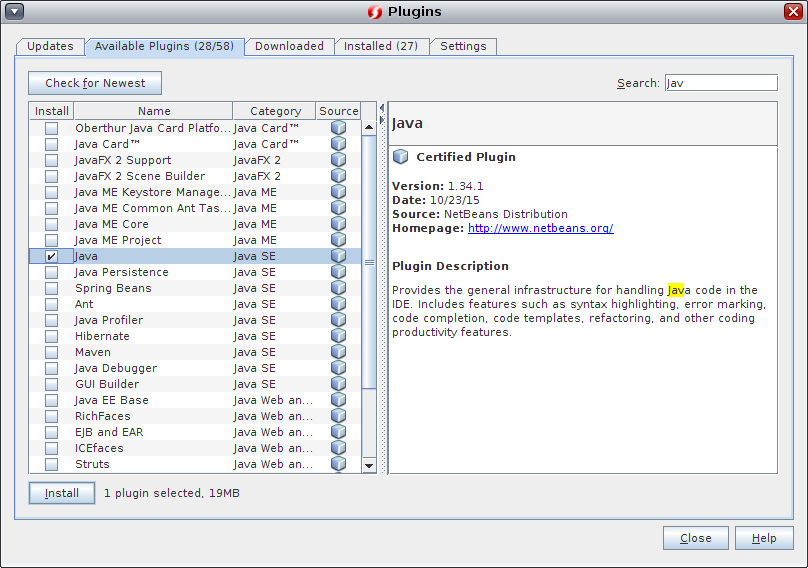Click source cube icon in Hibernate row
Viewport: 808px width, 568px height.
338,336
